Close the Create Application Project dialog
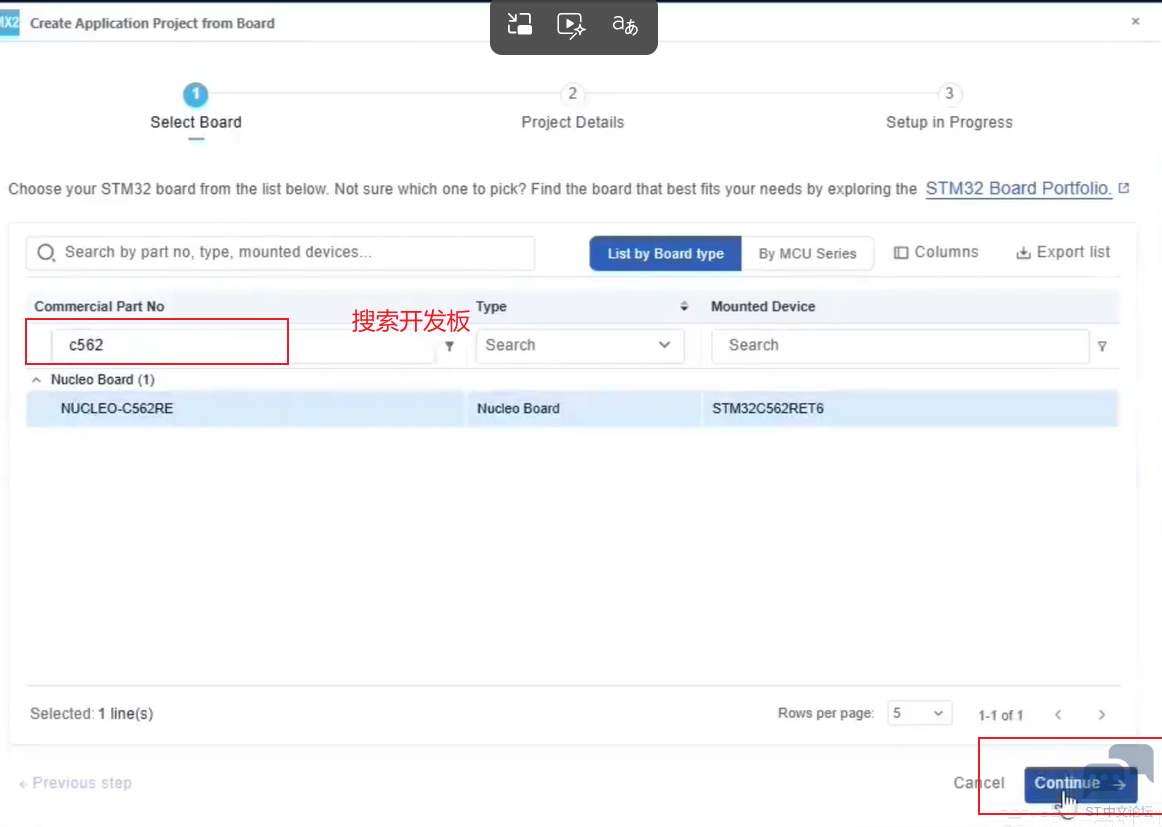 coord(1135,21)
